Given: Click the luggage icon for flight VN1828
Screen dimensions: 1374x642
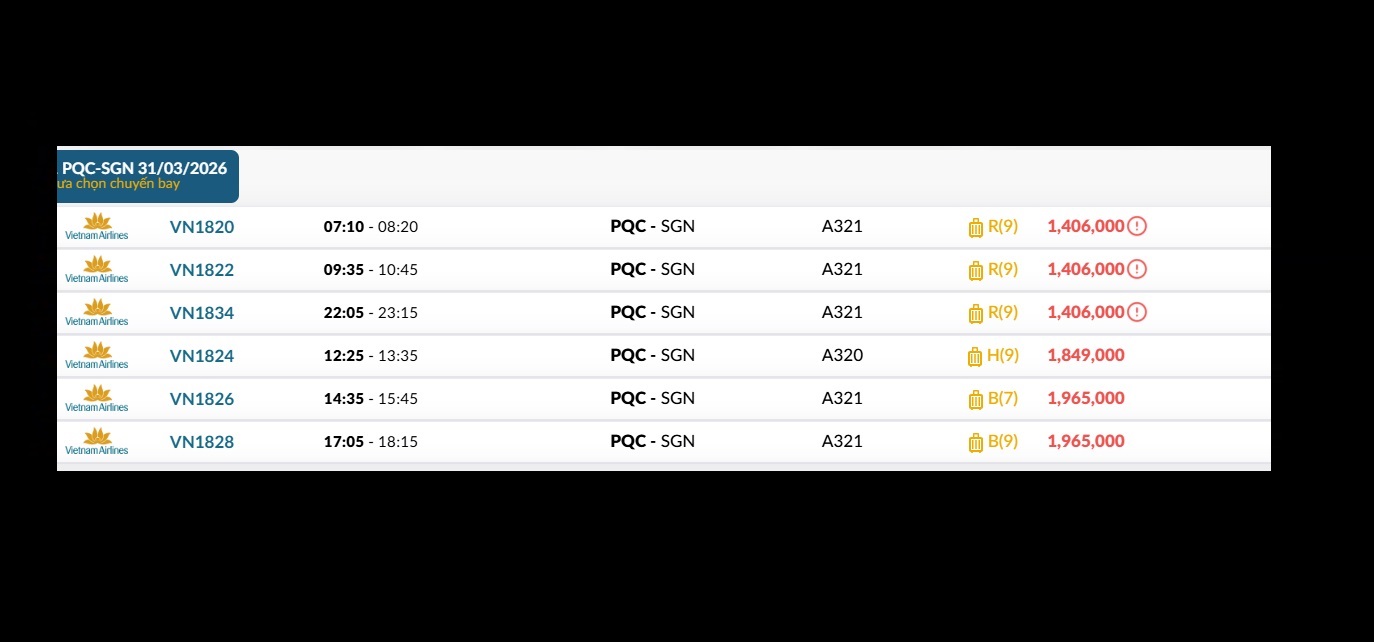Looking at the screenshot, I should tap(976, 442).
